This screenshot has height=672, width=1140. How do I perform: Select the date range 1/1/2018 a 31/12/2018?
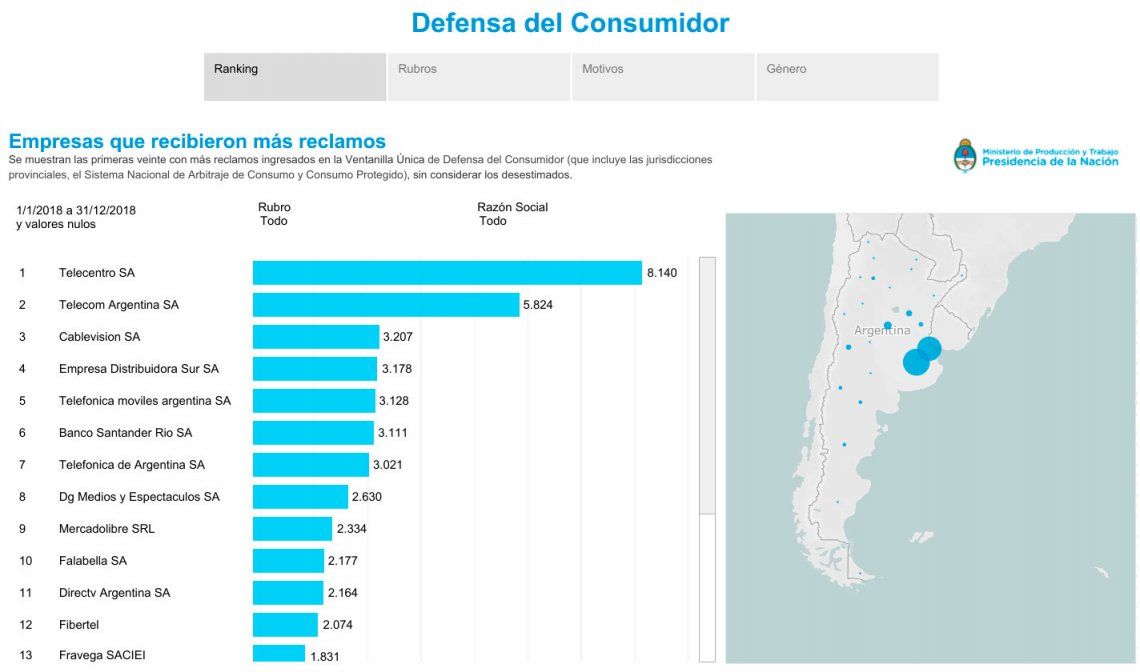coord(76,210)
